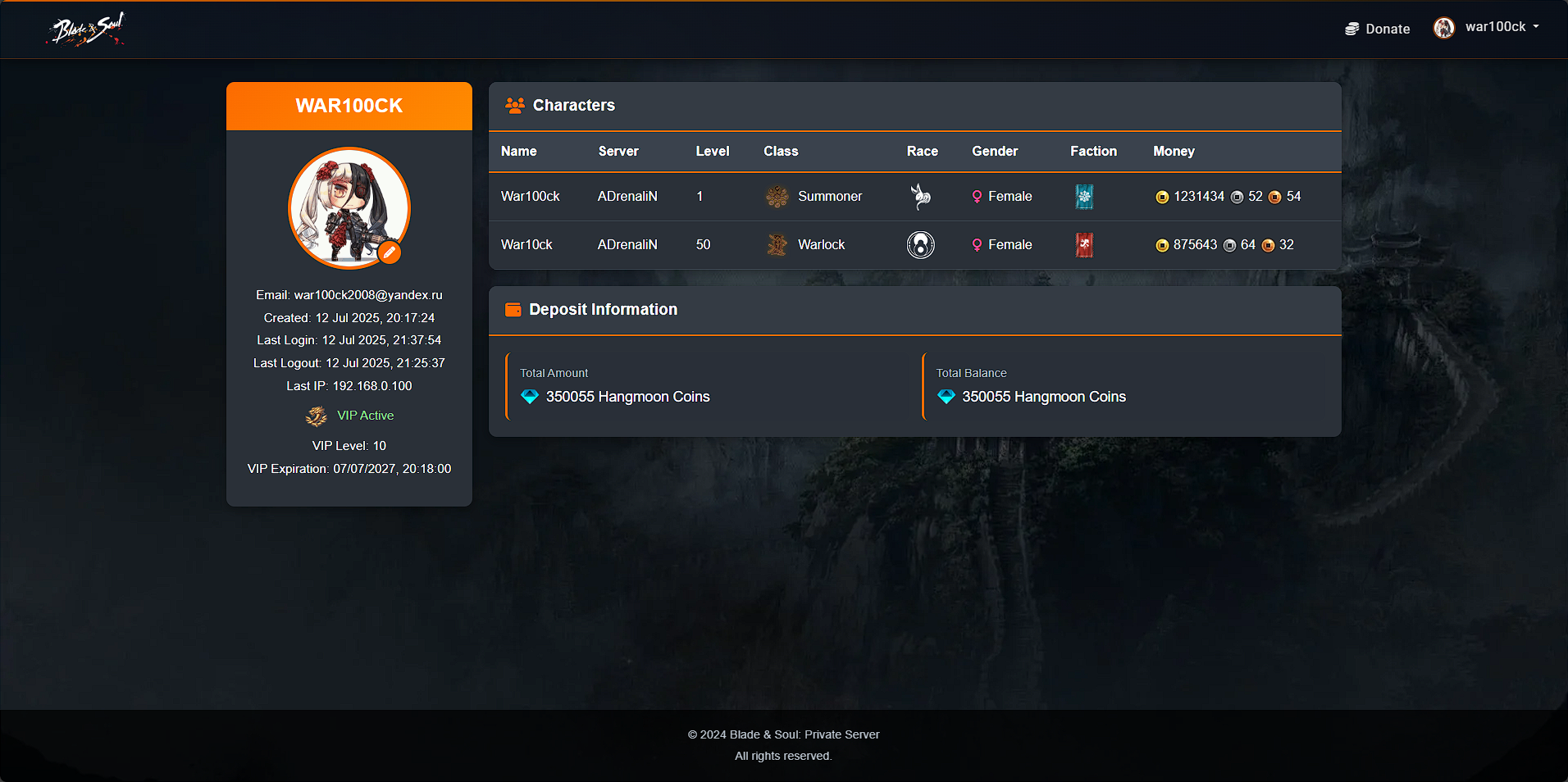Click the Characters panel title
The height and width of the screenshot is (782, 1568).
[574, 105]
